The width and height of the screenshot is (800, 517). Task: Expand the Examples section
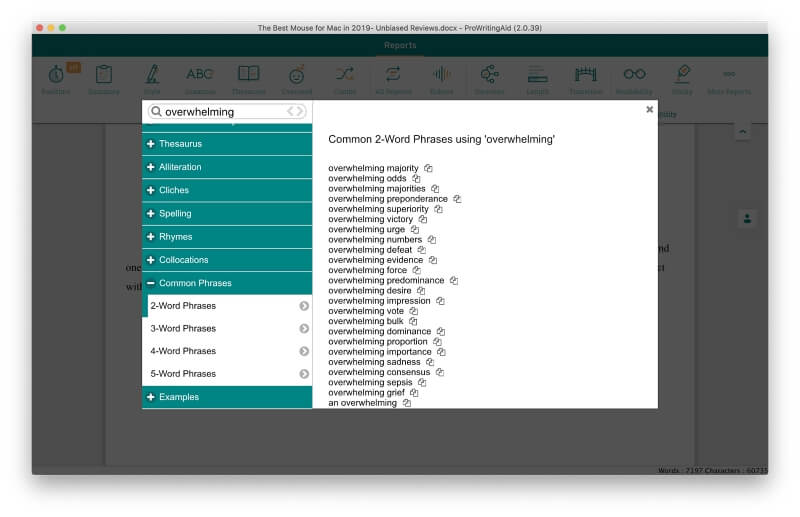coord(226,397)
